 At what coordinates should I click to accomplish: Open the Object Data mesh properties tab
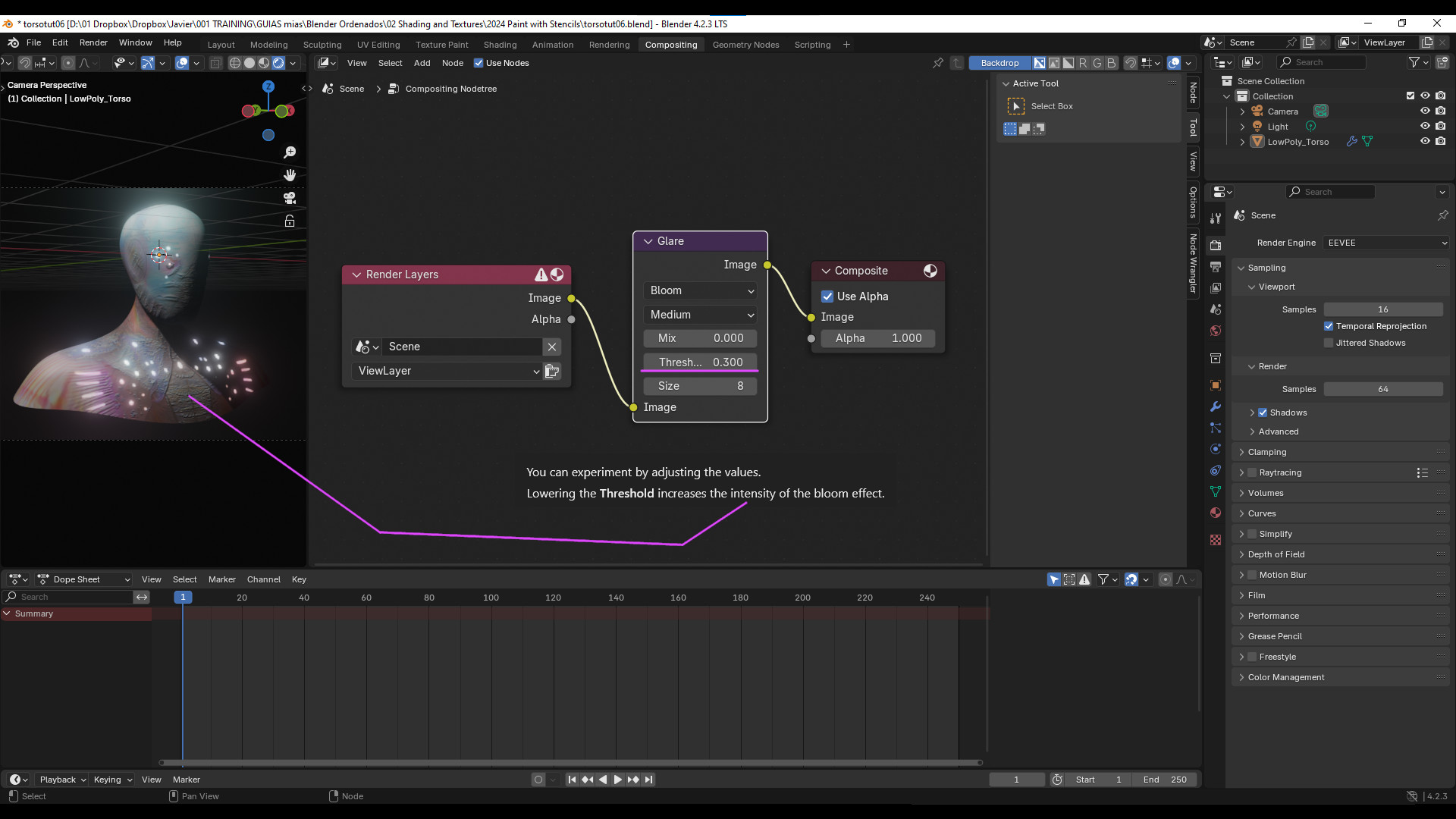pos(1216,491)
